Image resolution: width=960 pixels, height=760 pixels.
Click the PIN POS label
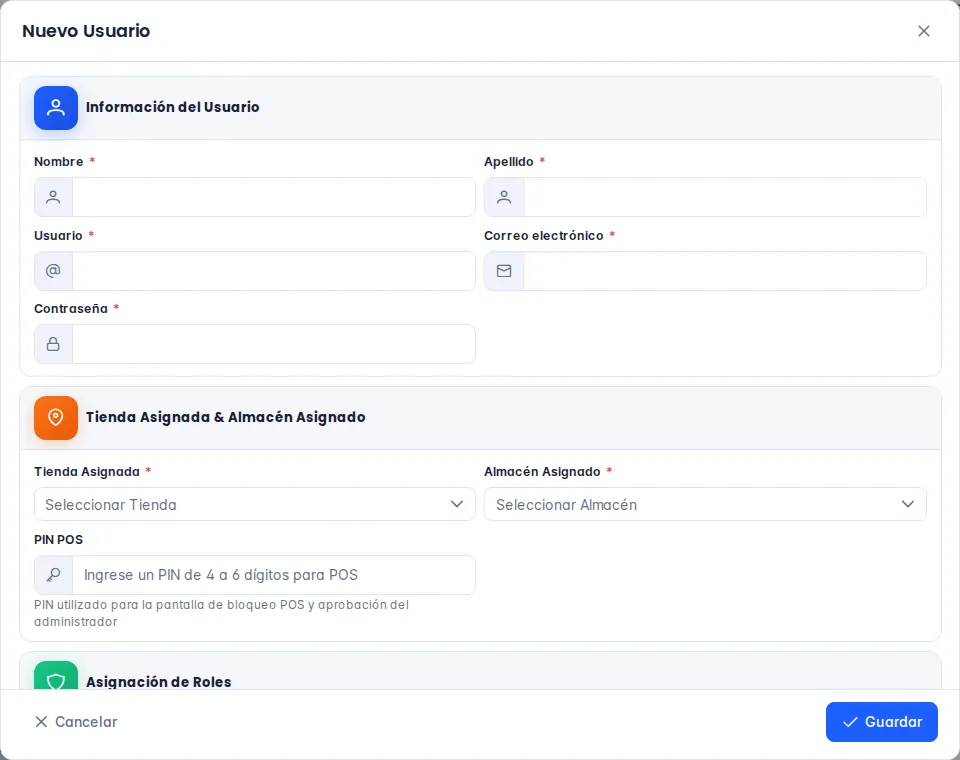click(x=58, y=540)
